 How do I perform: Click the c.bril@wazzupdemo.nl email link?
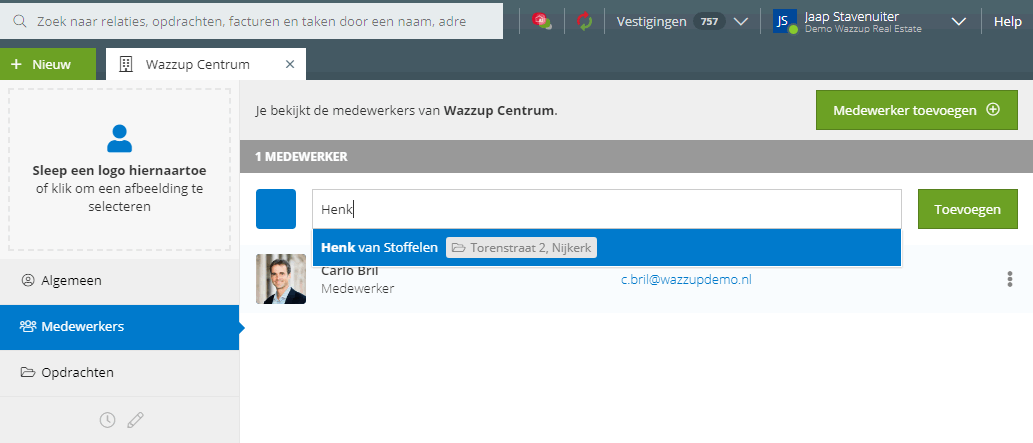point(686,280)
